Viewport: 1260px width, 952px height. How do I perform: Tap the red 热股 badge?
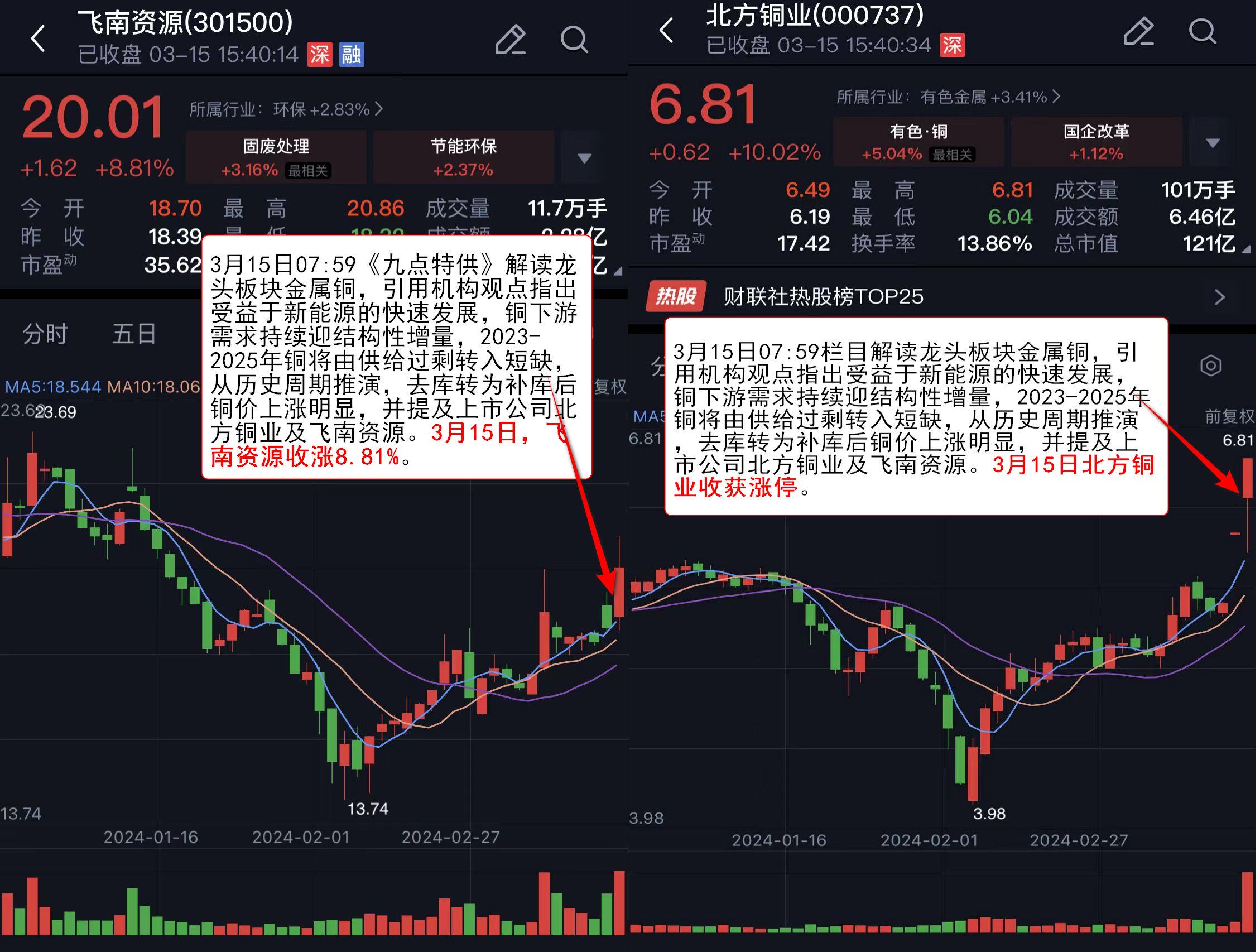tap(676, 296)
